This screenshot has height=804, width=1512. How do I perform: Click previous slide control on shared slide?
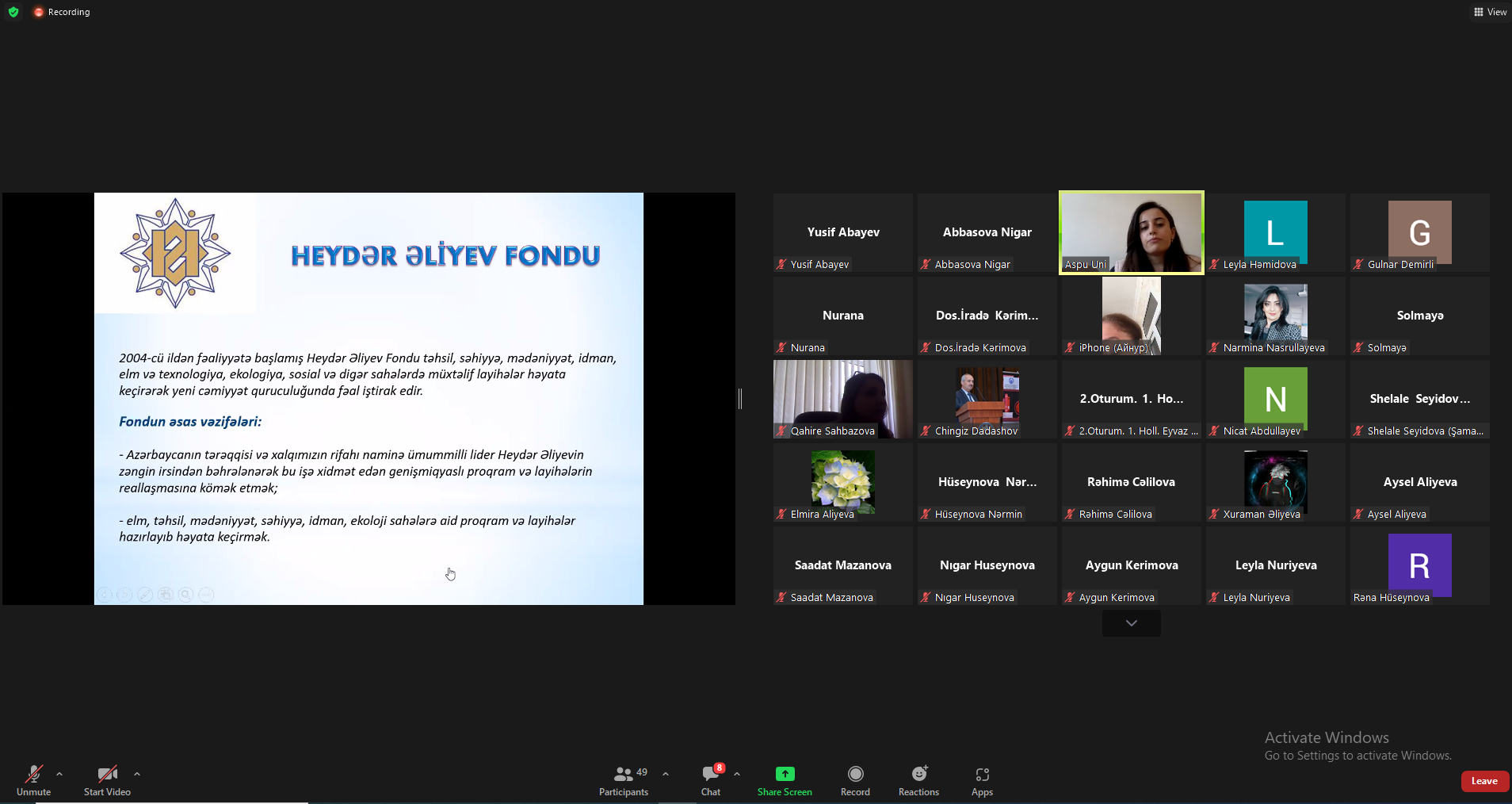104,594
